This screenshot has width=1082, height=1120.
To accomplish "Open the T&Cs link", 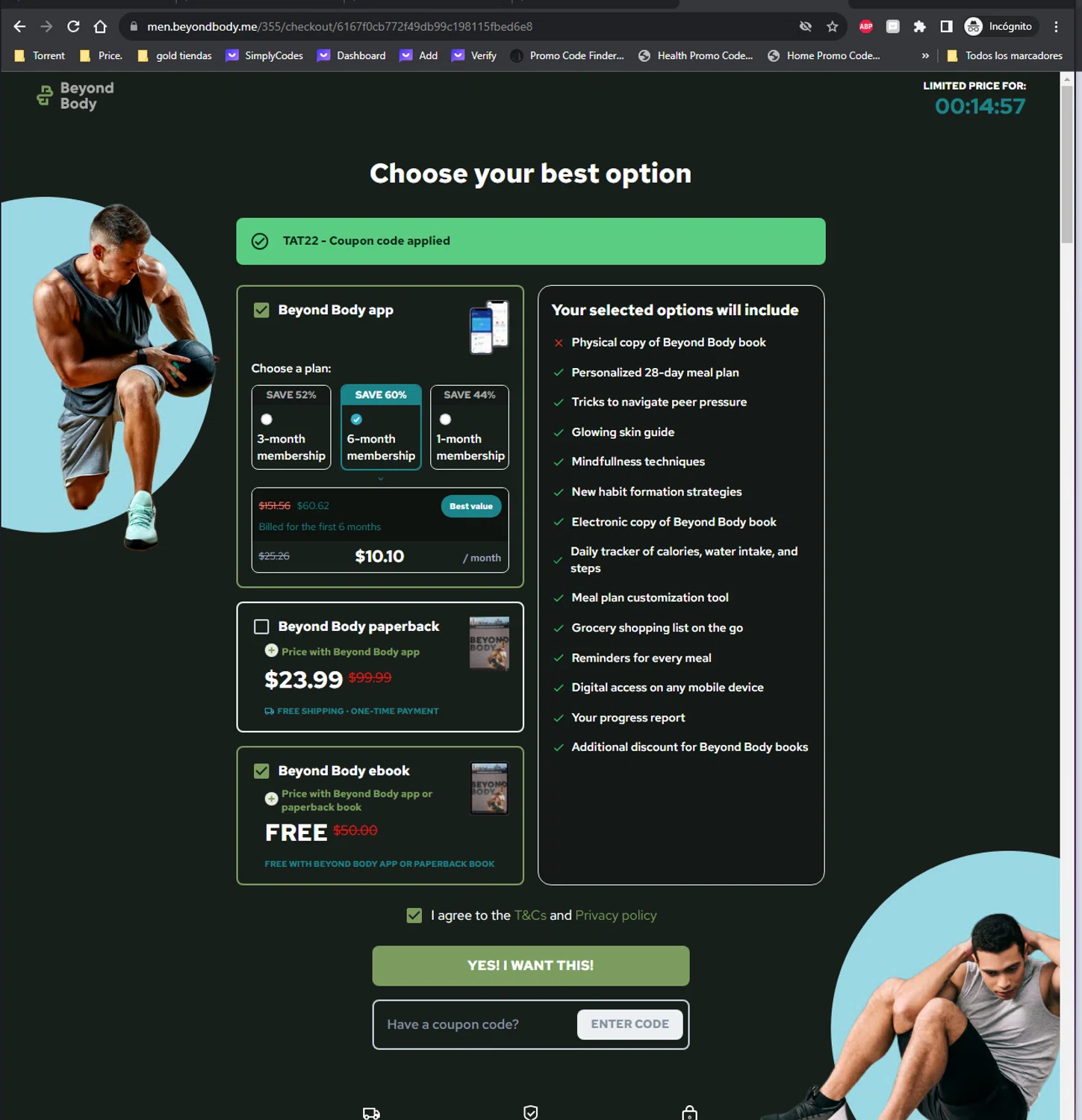I will coord(530,915).
